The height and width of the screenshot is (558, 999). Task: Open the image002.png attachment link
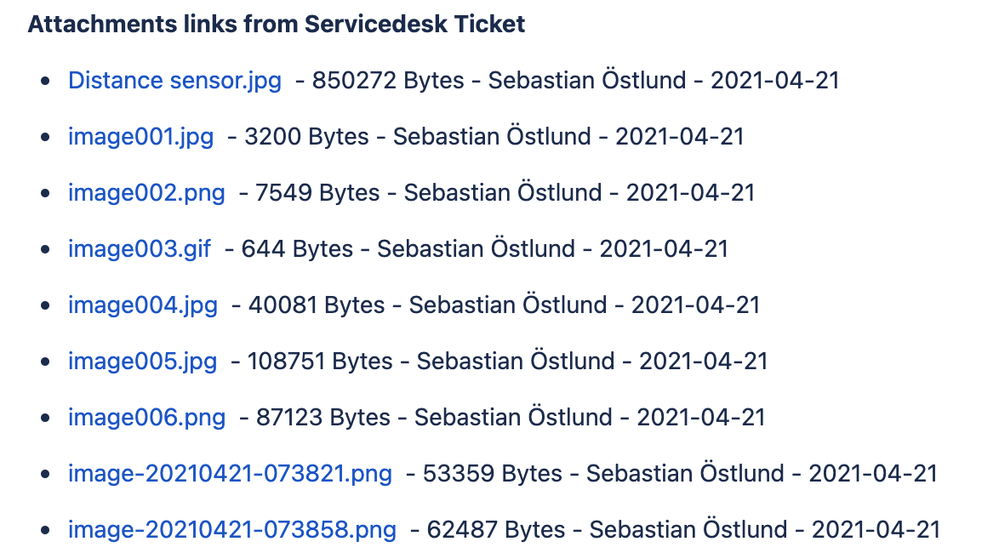(x=147, y=193)
